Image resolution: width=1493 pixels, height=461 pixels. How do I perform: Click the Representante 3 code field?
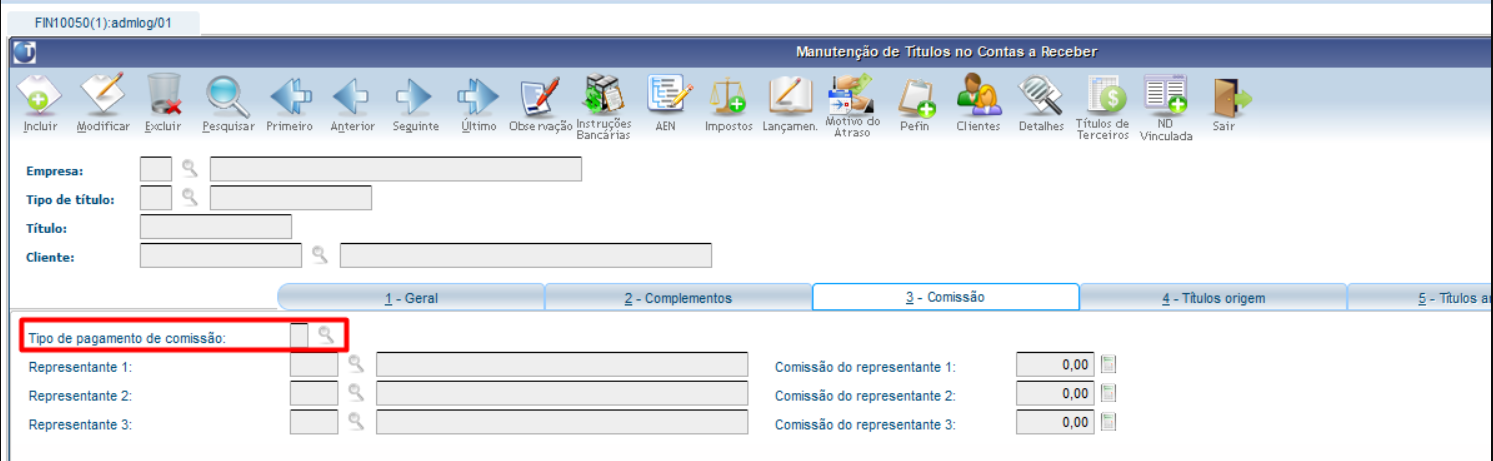coord(314,422)
